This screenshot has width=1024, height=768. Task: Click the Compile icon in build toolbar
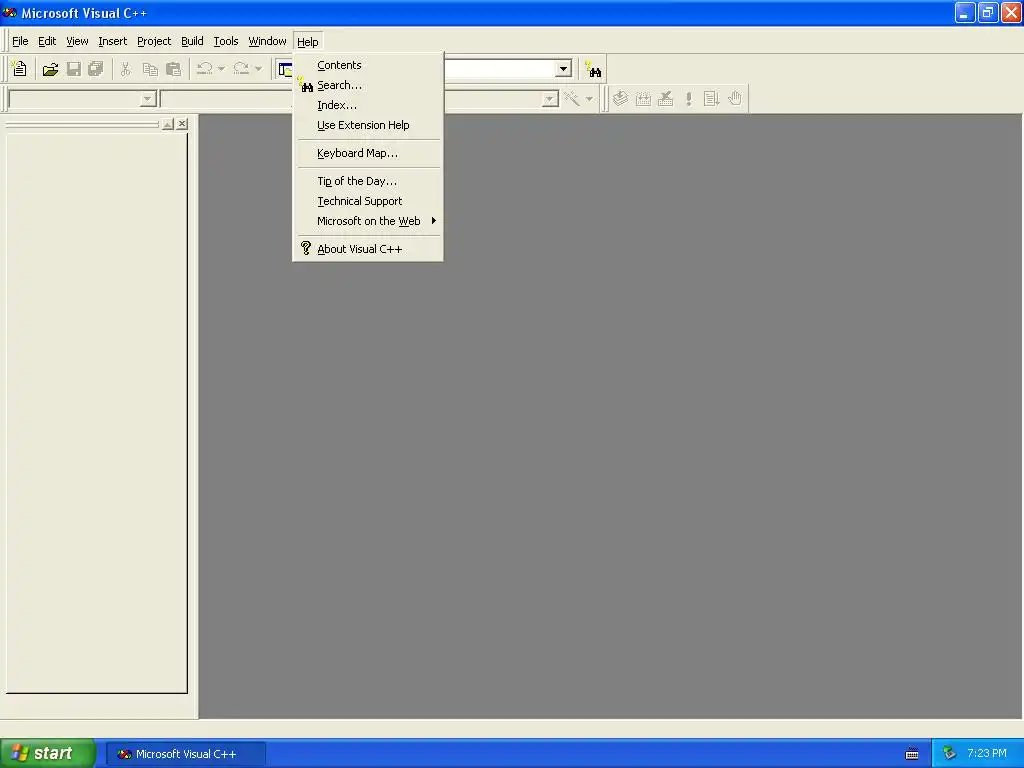point(620,99)
